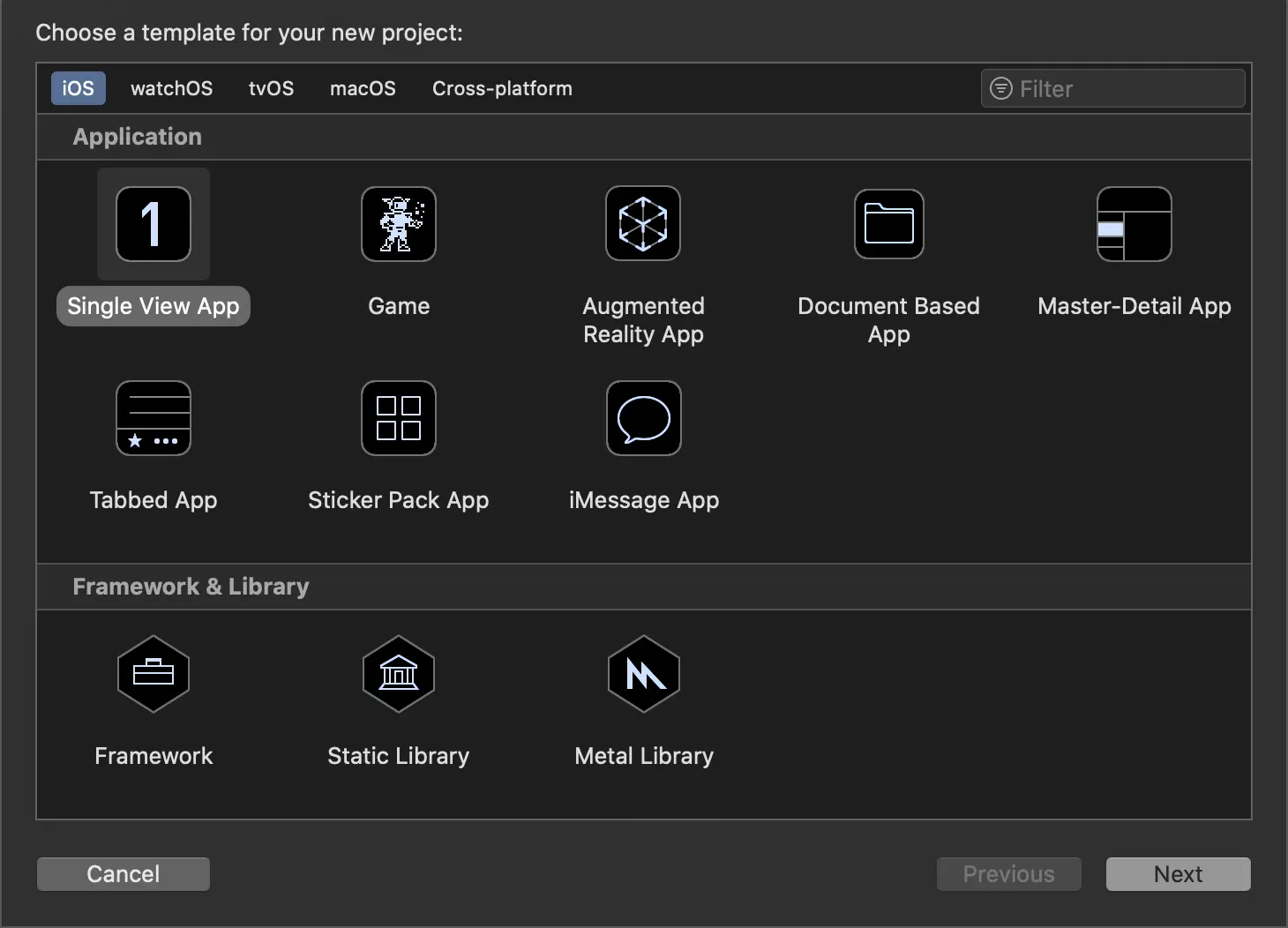The width and height of the screenshot is (1288, 928).
Task: Click the 'Master-Detail App' label
Action: (x=1134, y=306)
